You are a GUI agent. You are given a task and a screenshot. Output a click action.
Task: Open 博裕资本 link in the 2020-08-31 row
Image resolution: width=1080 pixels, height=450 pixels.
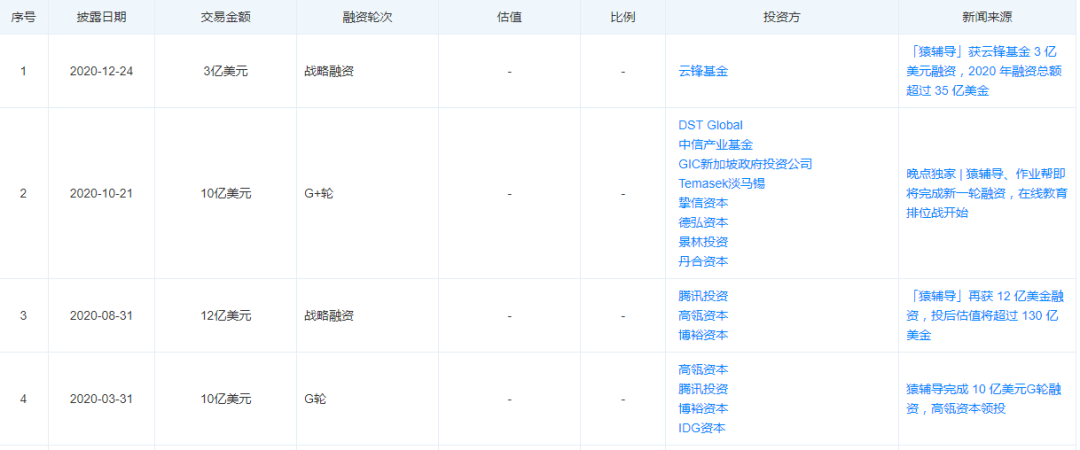(x=703, y=335)
